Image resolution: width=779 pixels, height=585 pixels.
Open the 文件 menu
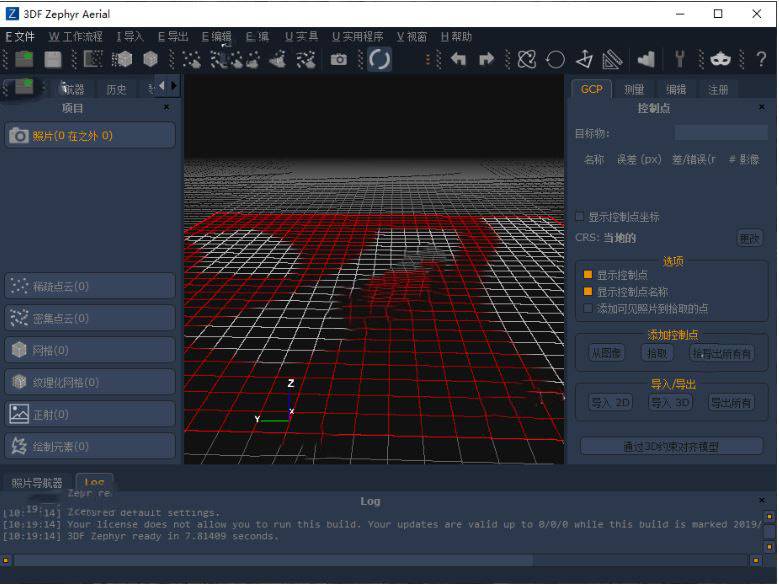coord(20,36)
